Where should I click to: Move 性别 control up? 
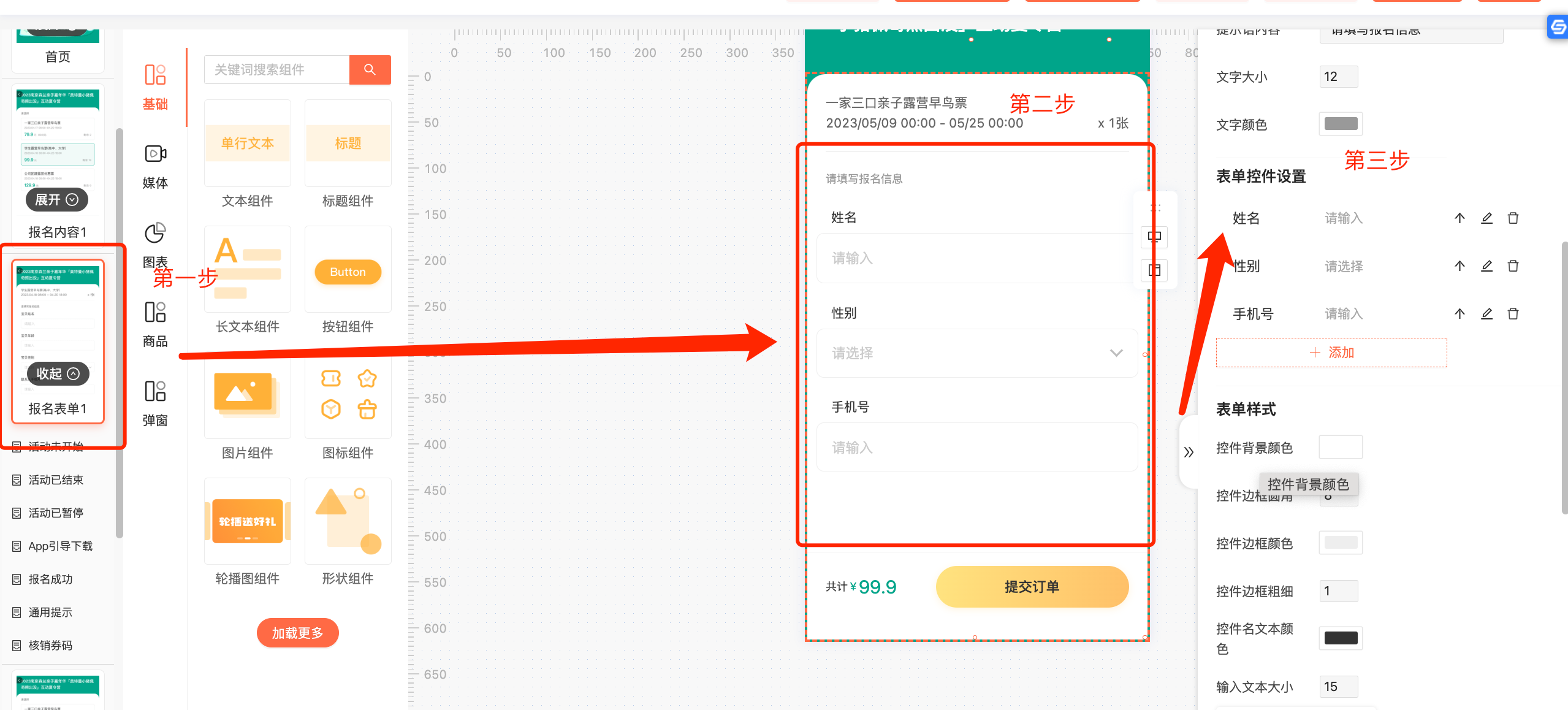[x=1460, y=266]
